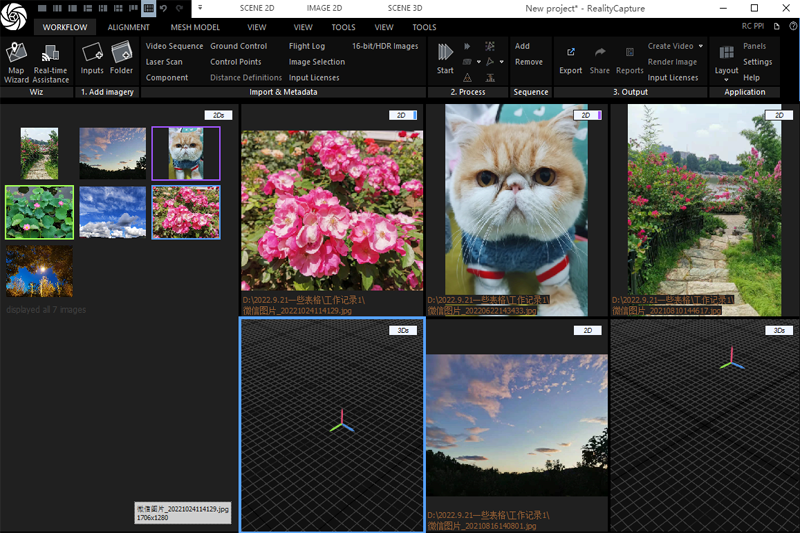This screenshot has height=533, width=800.
Task: Click the warning-triangle icon in the Process group
Action: 467,78
